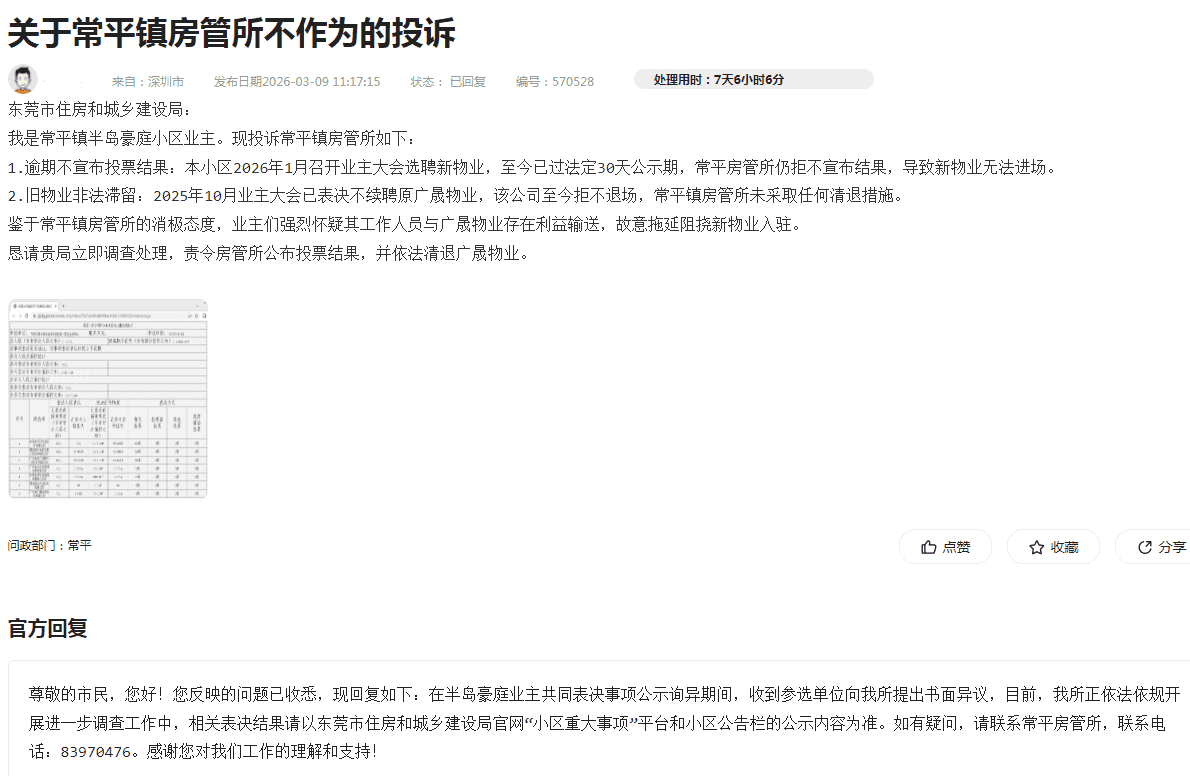This screenshot has height=776, width=1190.
Task: Click the 问政部门:常平 department label
Action: tap(50, 546)
